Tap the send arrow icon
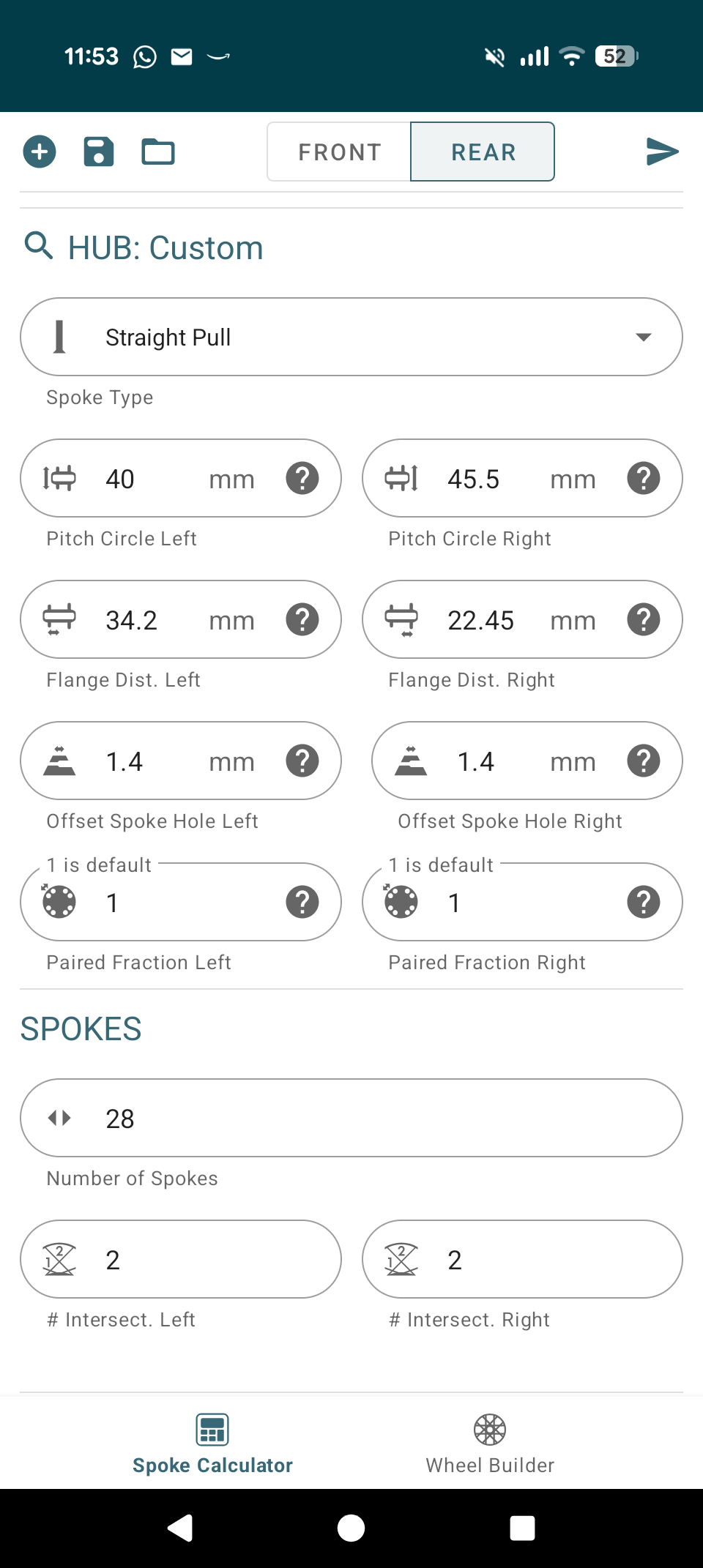 click(662, 152)
